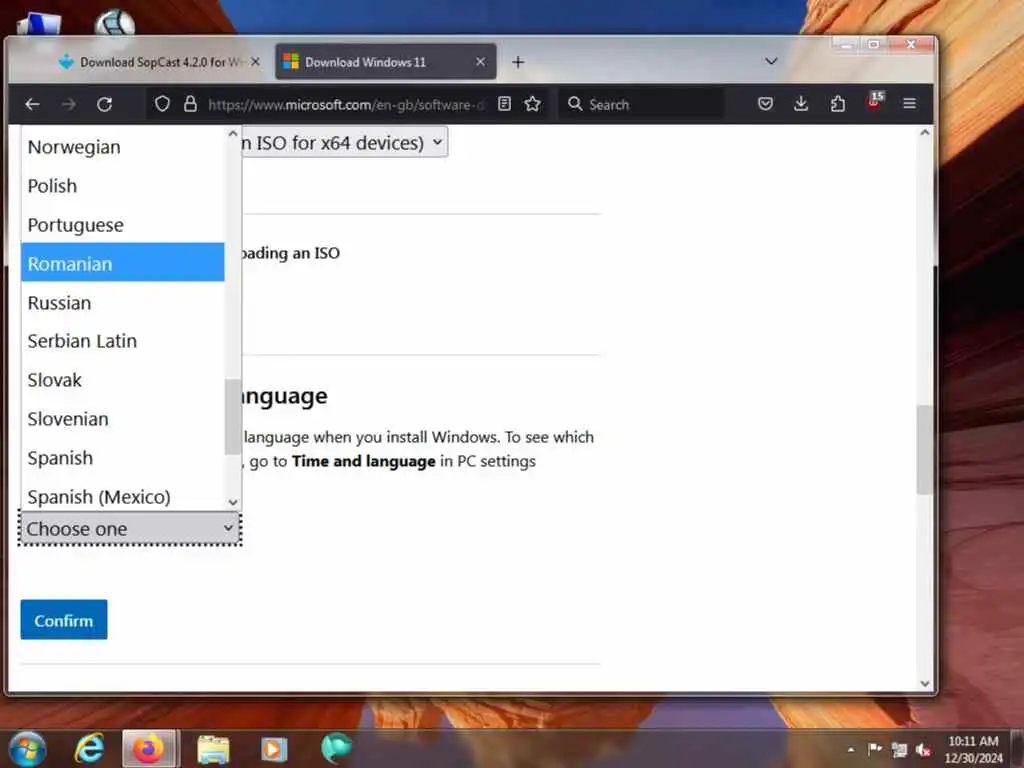Image resolution: width=1024 pixels, height=768 pixels.
Task: Open Save to Pocket icon
Action: tap(765, 104)
